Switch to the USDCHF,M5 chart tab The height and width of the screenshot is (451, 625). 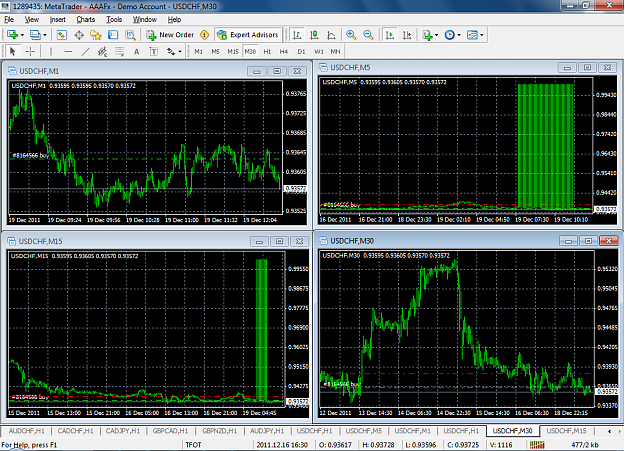[364, 431]
